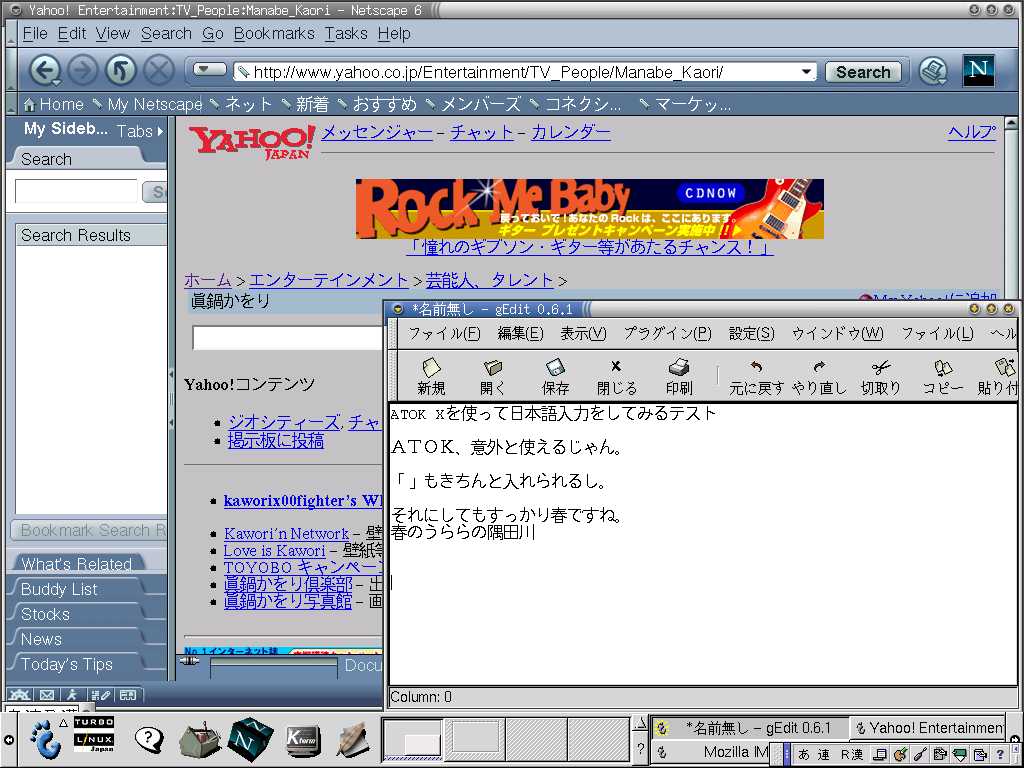Click the ATOK あ input mode indicator
Viewport: 1024px width, 768px height.
pyautogui.click(x=804, y=754)
